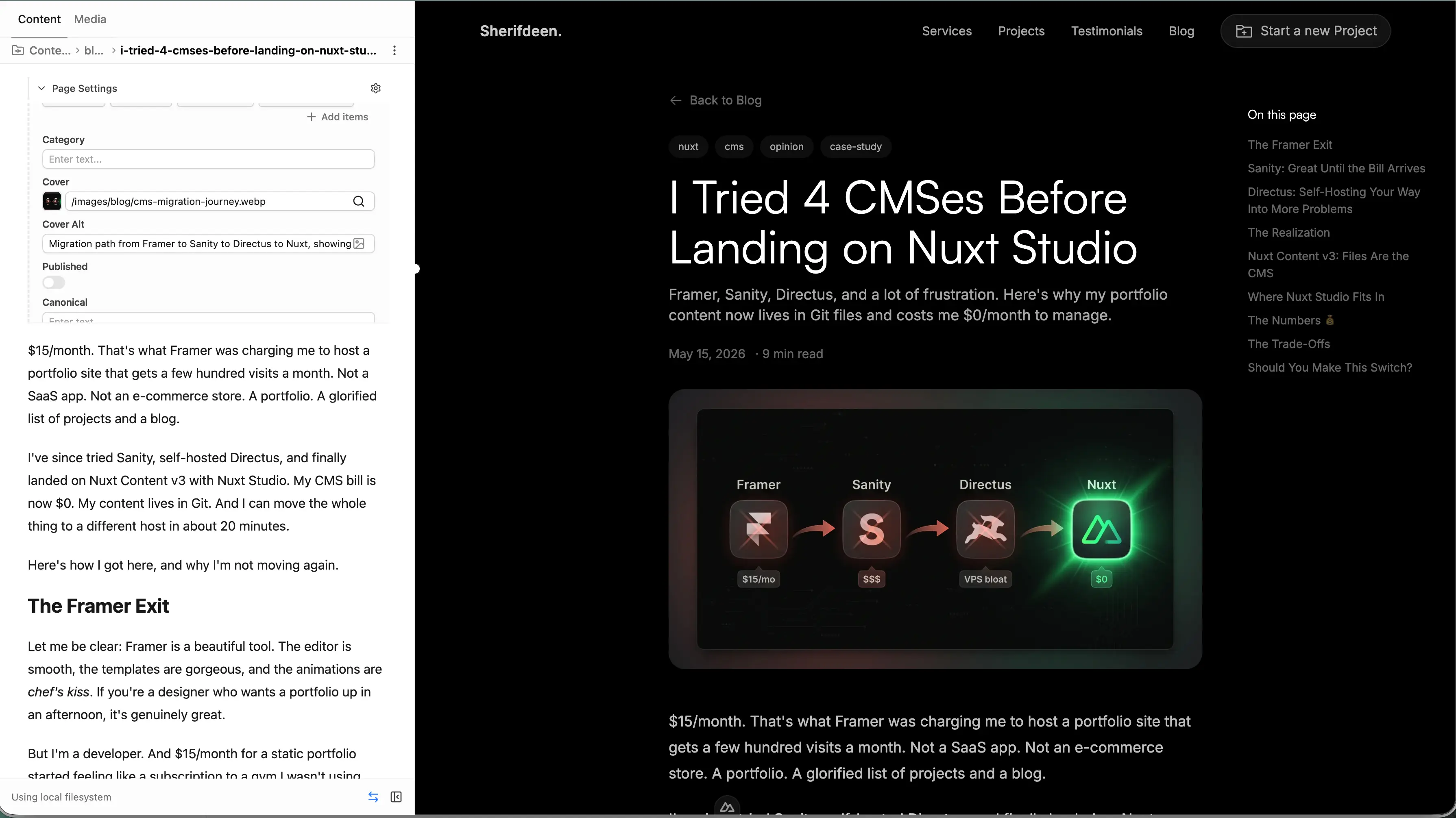Toggle the Published switch
1456x818 pixels.
coord(54,283)
